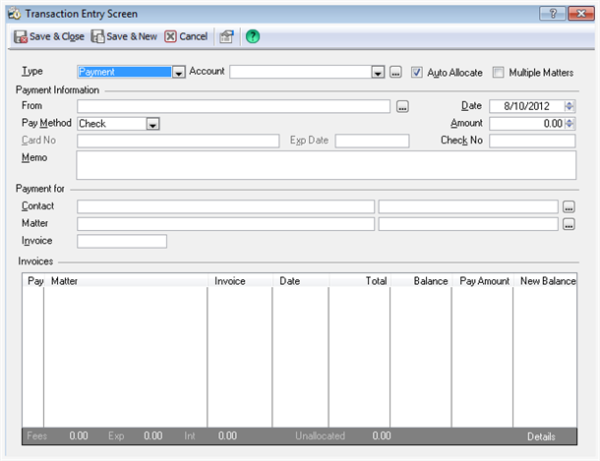Uncheck the Auto Allocate checkbox
Screen dimensions: 600x461
pyautogui.click(x=417, y=72)
